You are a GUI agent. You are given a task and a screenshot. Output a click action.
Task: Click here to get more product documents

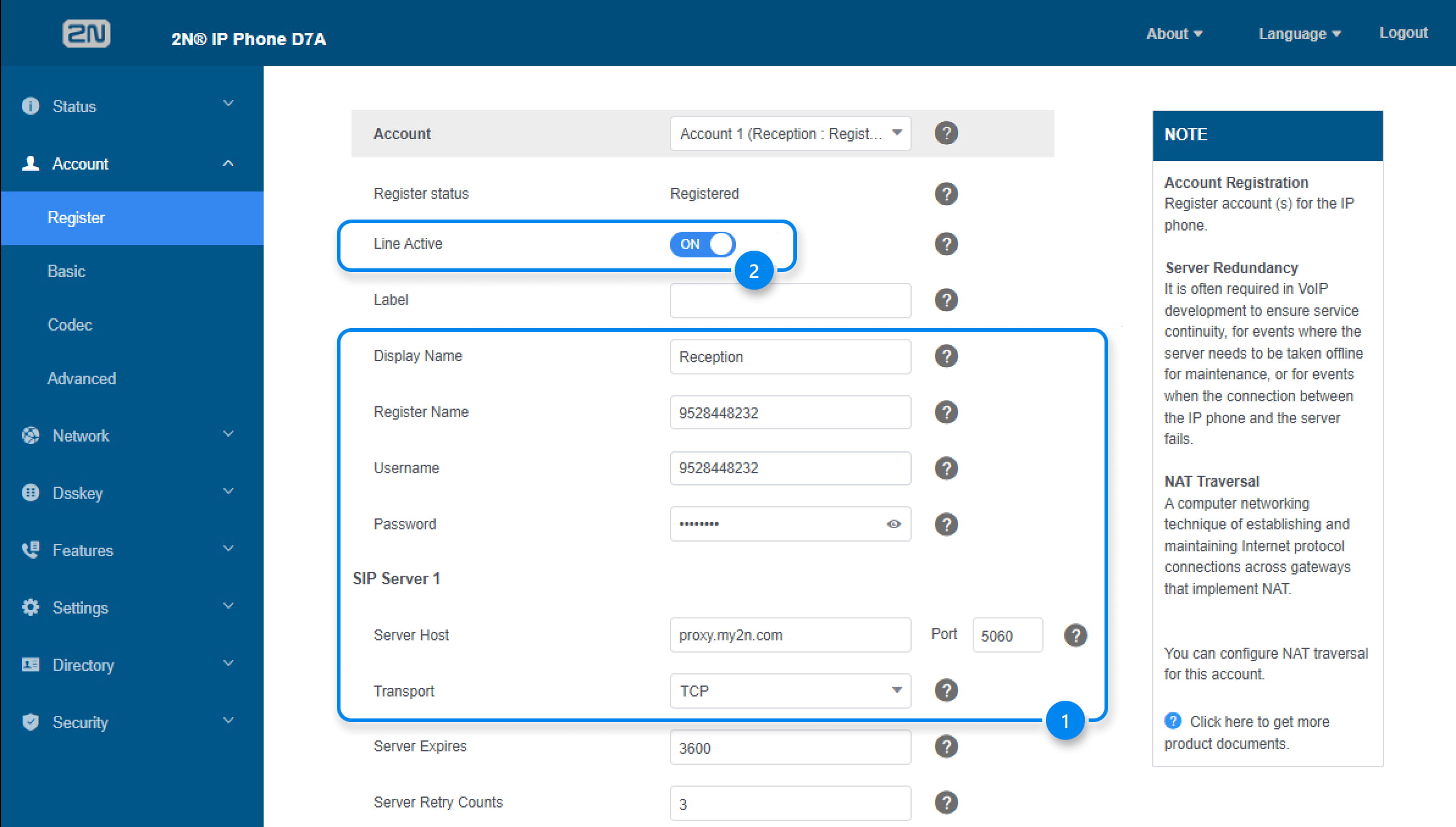click(1247, 732)
